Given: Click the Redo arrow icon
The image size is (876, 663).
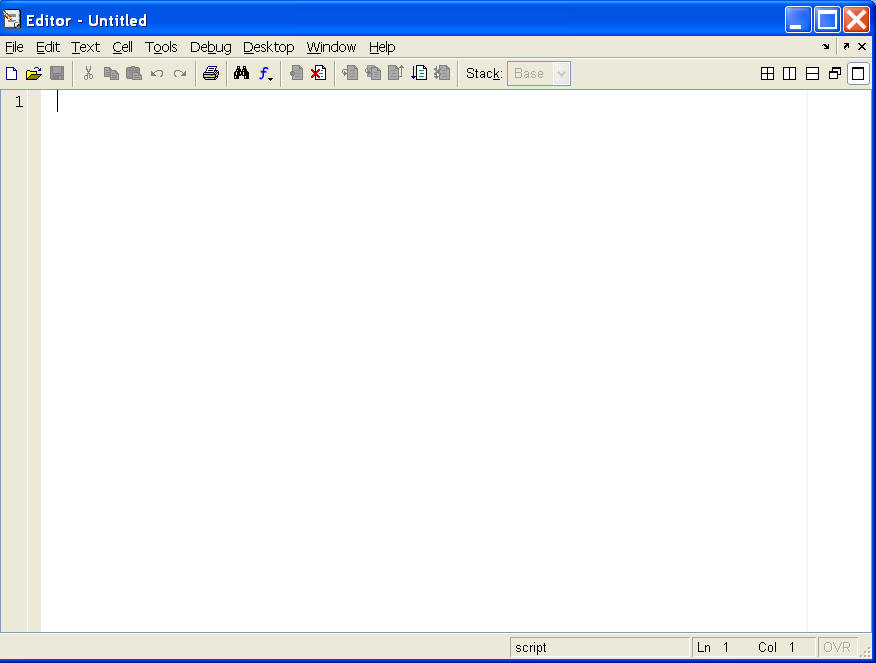Looking at the screenshot, I should coord(180,73).
